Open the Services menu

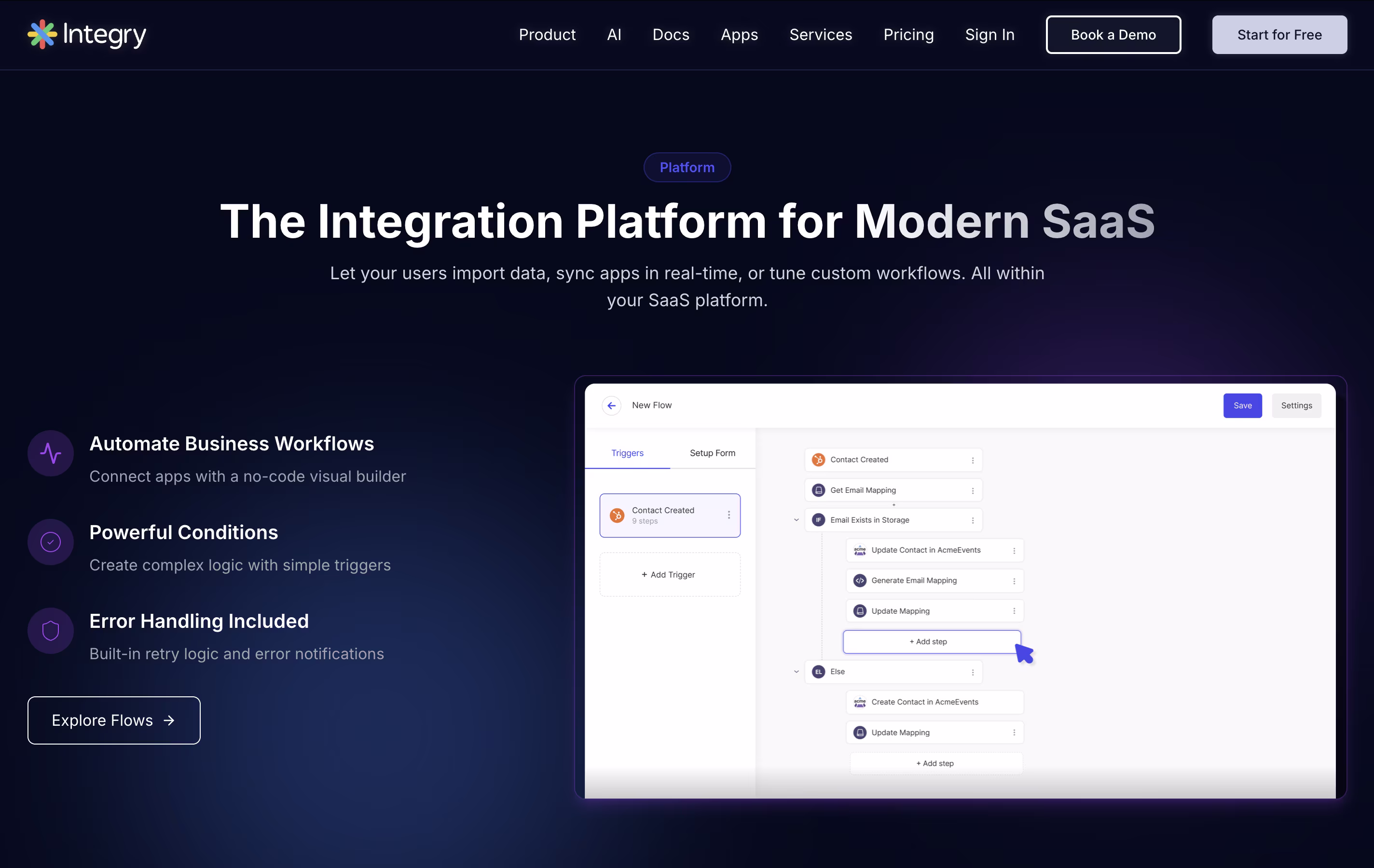[821, 35]
